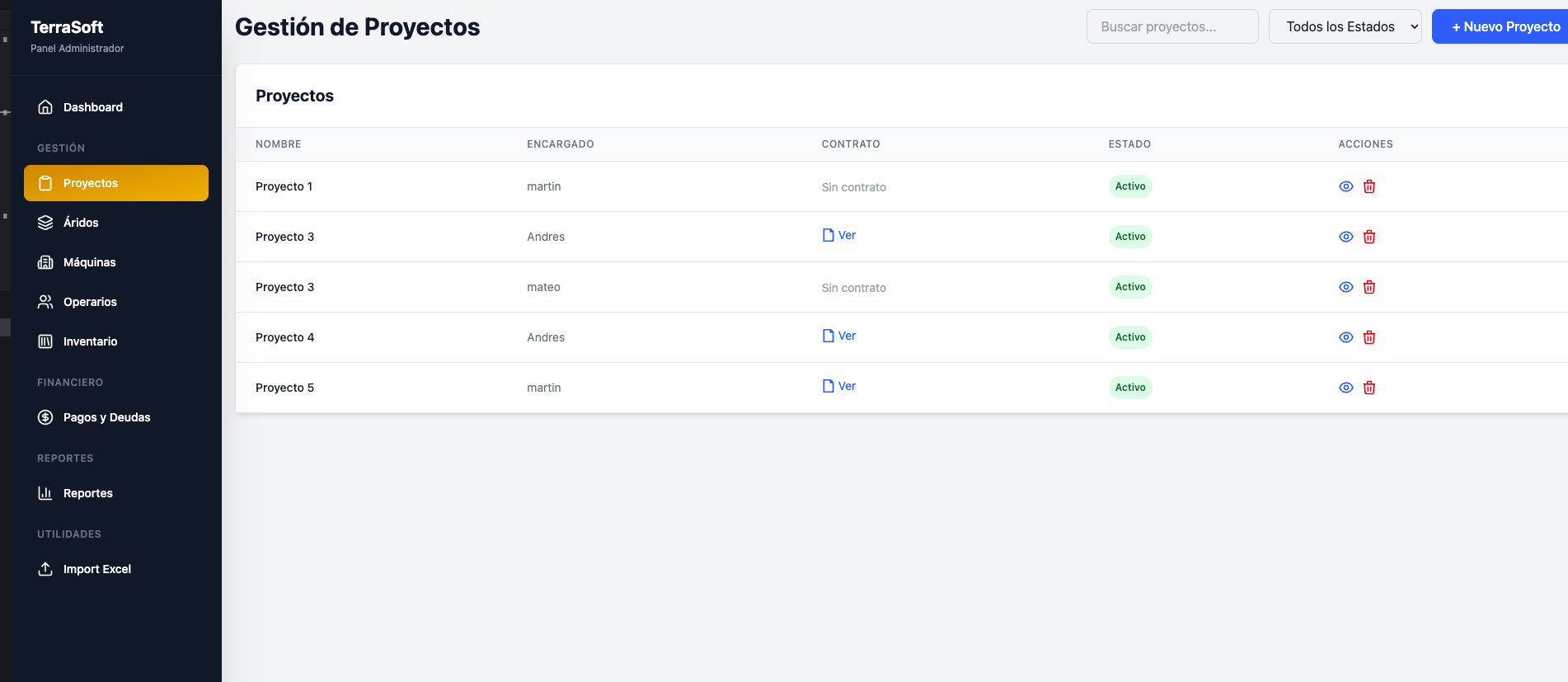1568x682 pixels.
Task: Click the eye icon for mateo's Proyecto 3
Action: point(1345,287)
